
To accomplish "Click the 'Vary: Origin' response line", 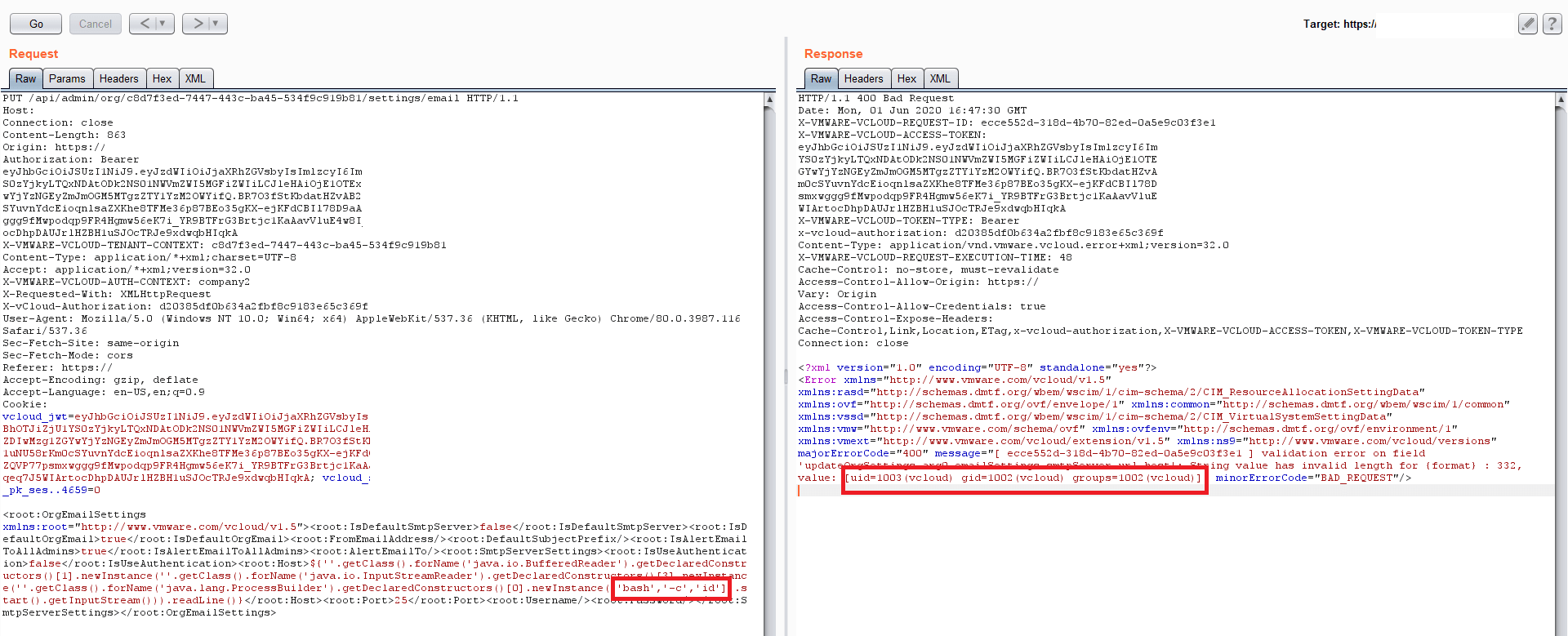I will click(x=837, y=294).
